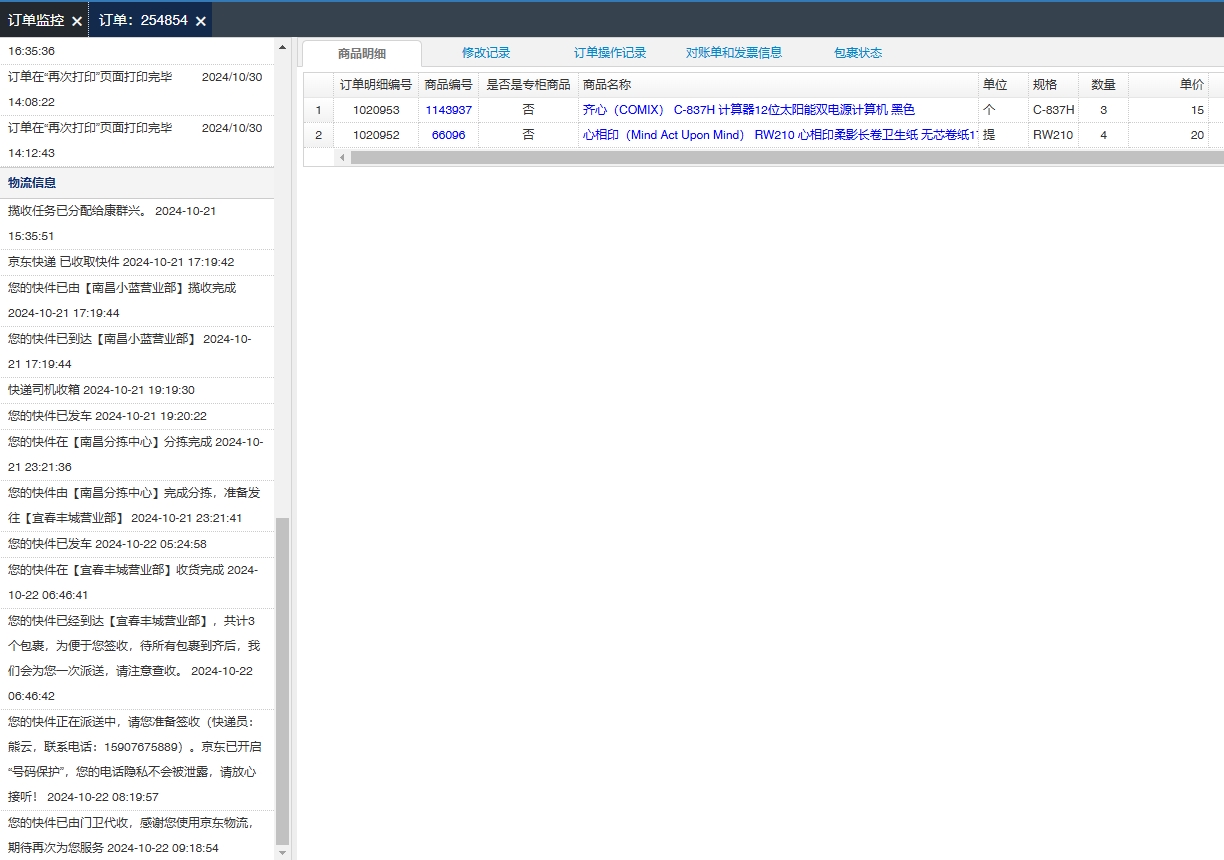Open the 心相印 RW210 tissue product link

pos(780,135)
